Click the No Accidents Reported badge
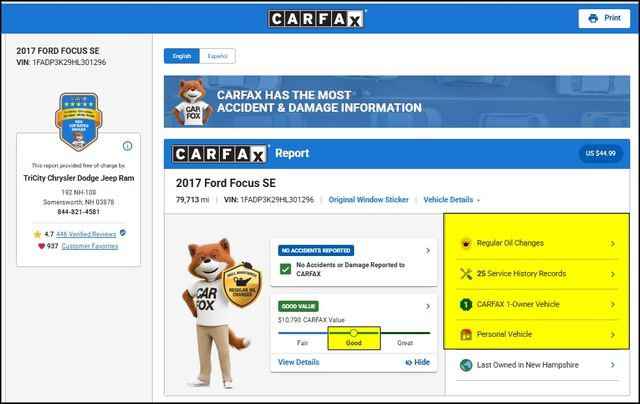This screenshot has height=404, width=640. (316, 250)
